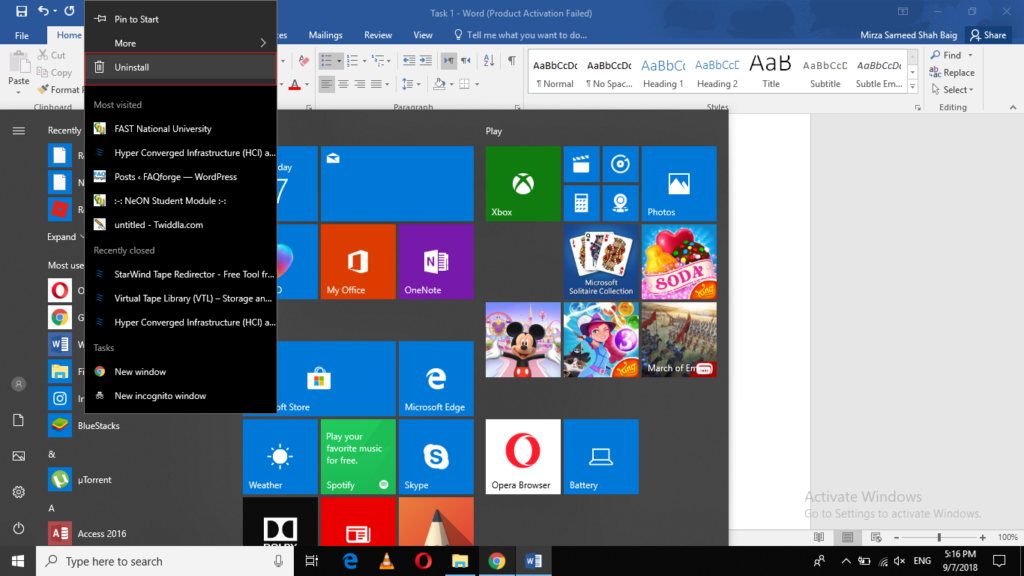Open the Font Color dropdown arrow
The image size is (1024, 576).
pos(305,84)
